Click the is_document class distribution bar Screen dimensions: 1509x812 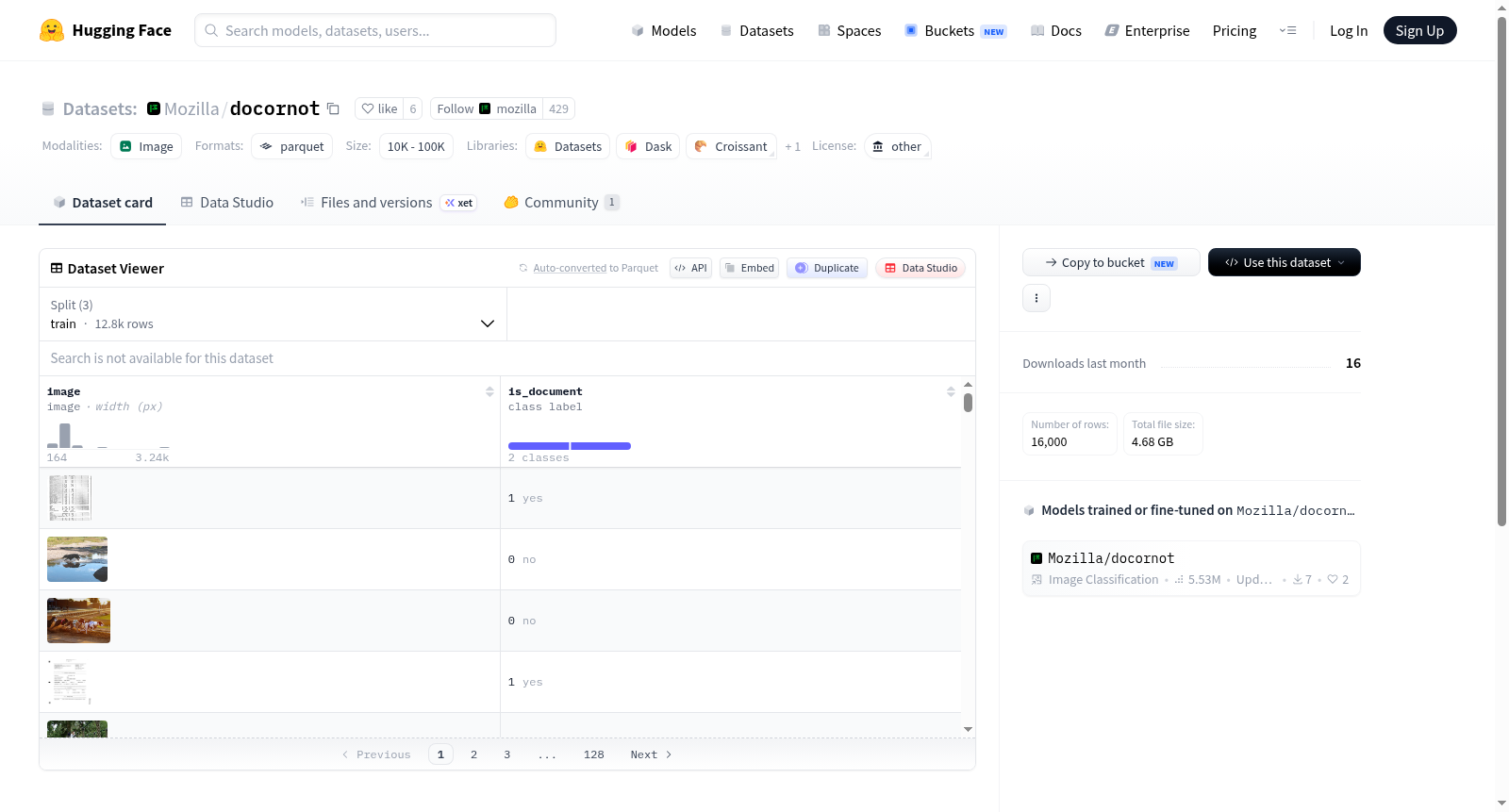click(570, 445)
